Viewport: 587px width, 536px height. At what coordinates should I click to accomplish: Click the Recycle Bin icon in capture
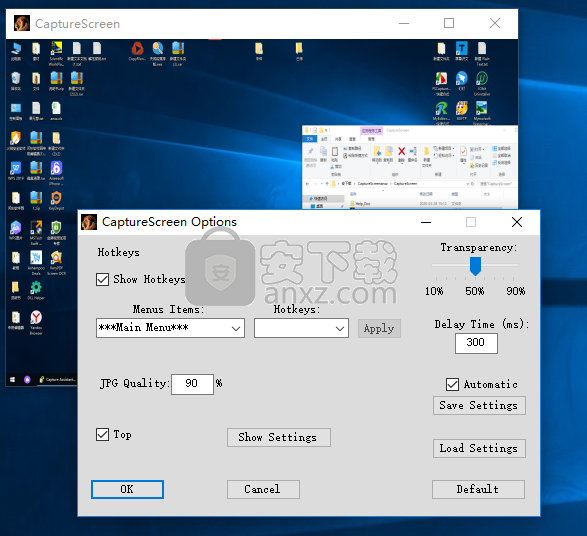tap(16, 78)
